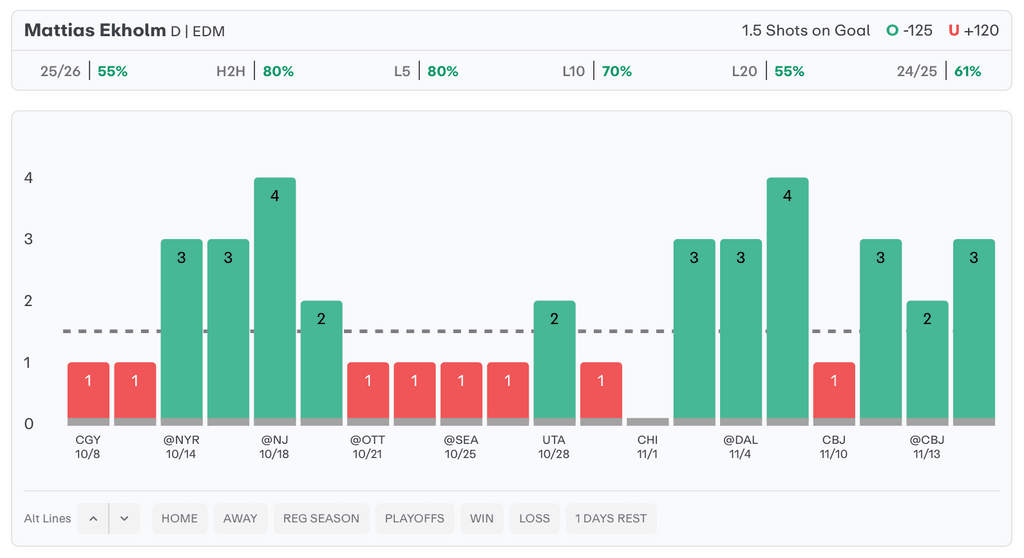Click the 4-shot bar for @NJ 10/18
Image resolution: width=1024 pixels, height=558 pixels.
click(275, 300)
